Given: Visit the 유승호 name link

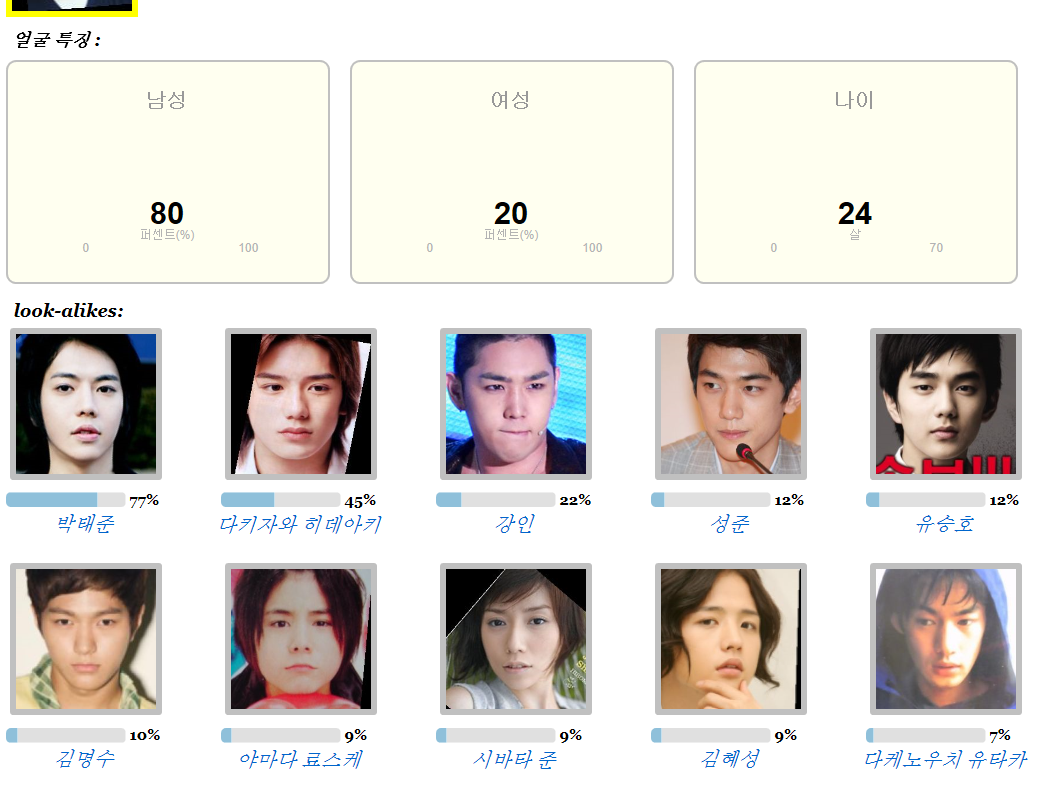Looking at the screenshot, I should pyautogui.click(x=945, y=524).
